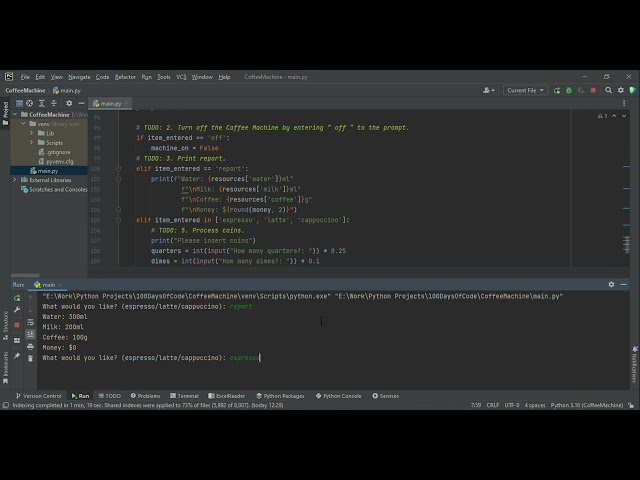
Task: Expand the Lib folder
Action: (31, 133)
